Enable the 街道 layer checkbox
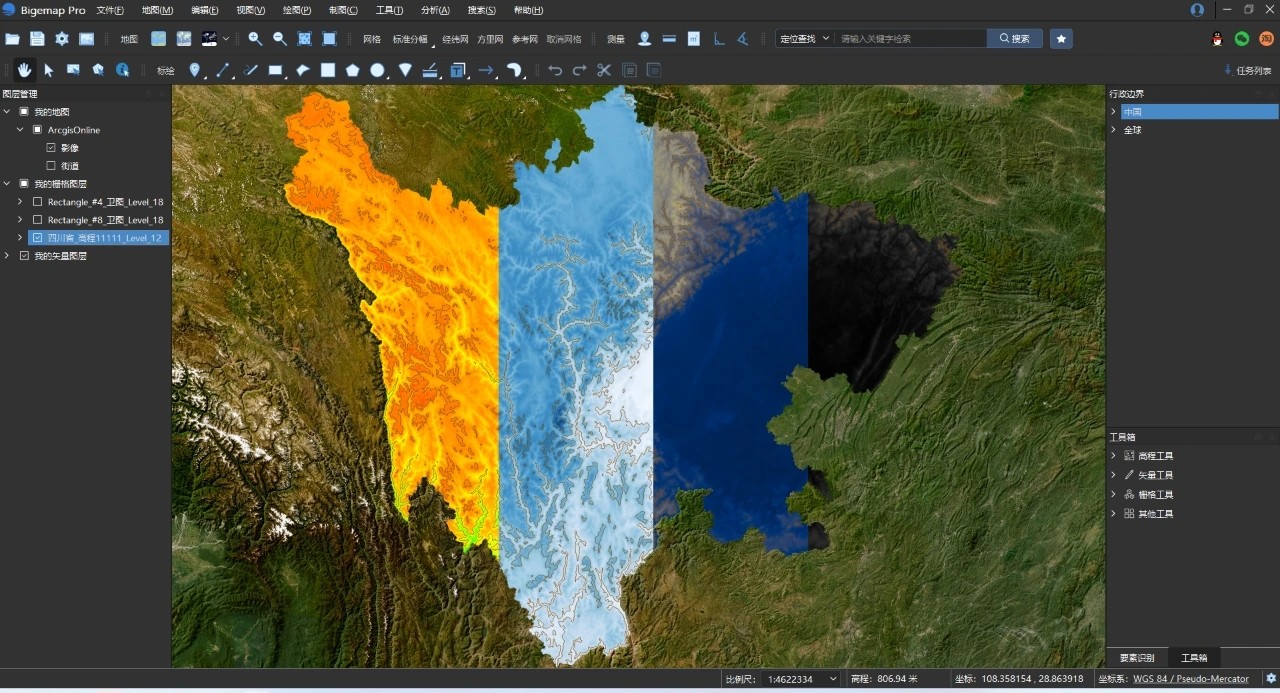This screenshot has height=693, width=1280. click(x=51, y=166)
